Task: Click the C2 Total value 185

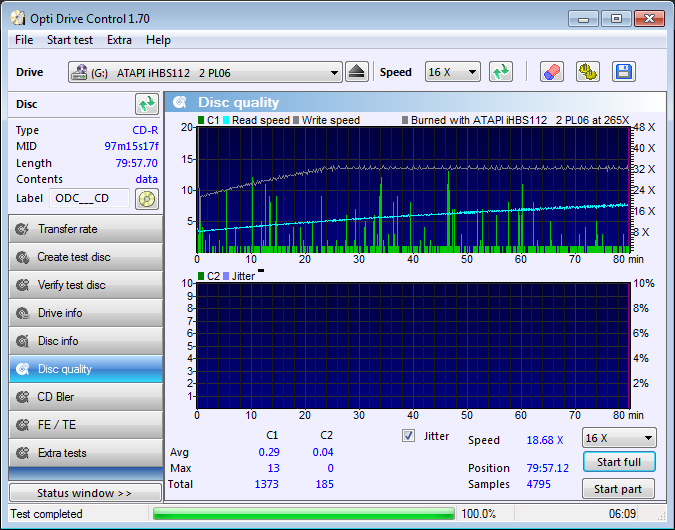Action: pos(324,484)
